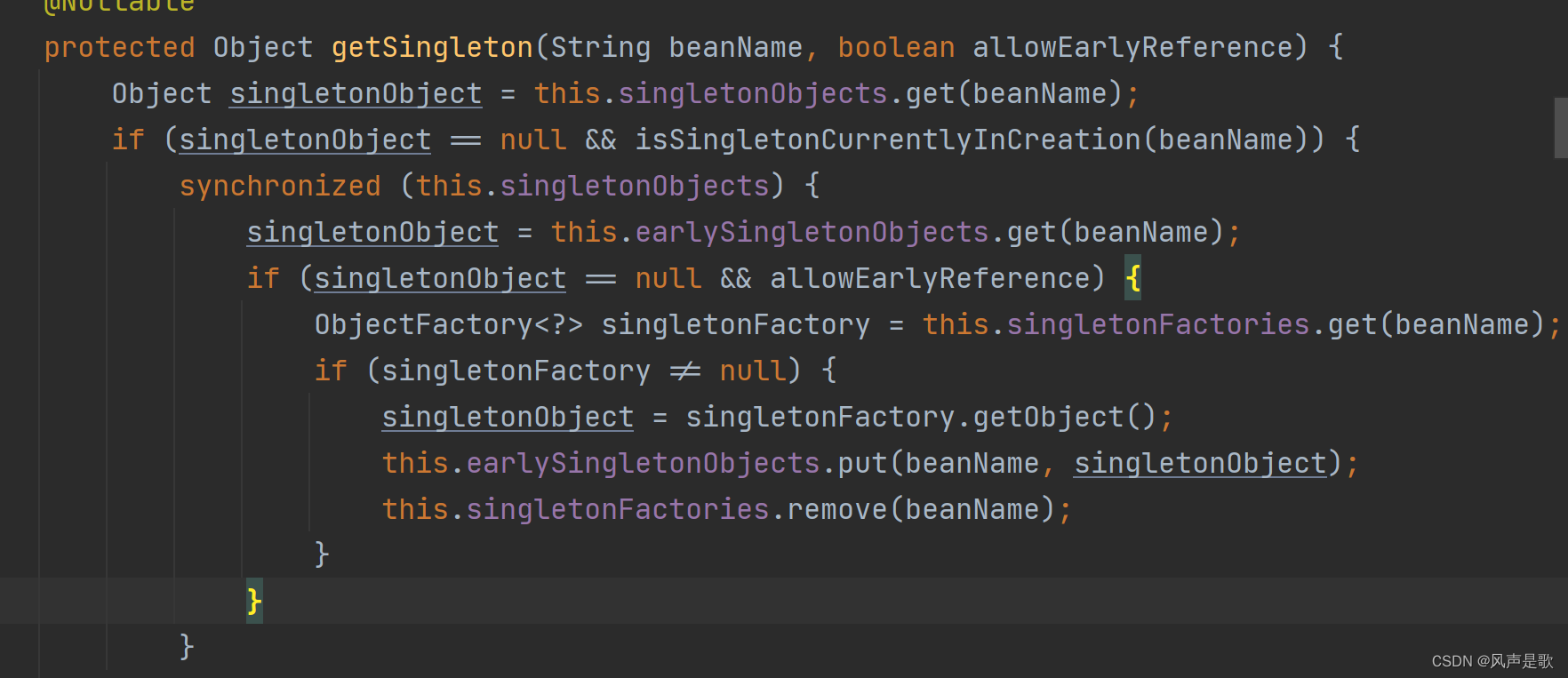Click the 'protected' keyword in method signature

[119, 47]
